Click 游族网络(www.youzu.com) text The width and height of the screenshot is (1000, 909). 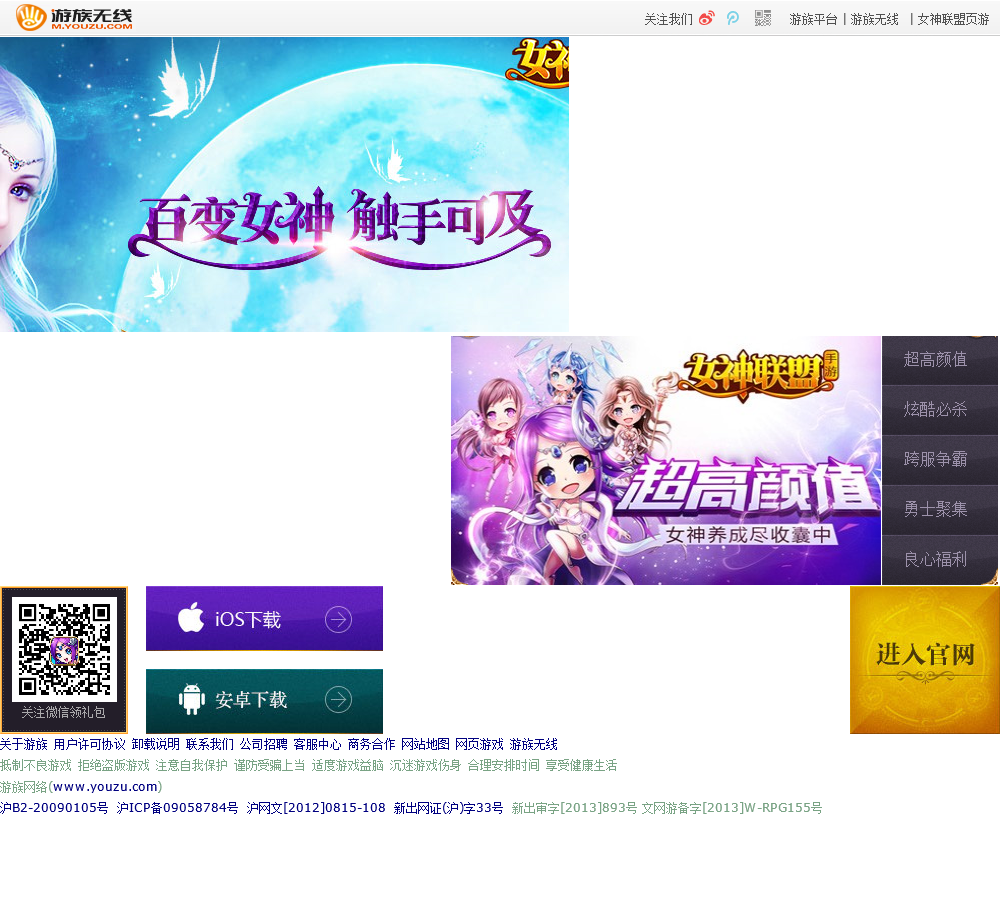[81, 787]
